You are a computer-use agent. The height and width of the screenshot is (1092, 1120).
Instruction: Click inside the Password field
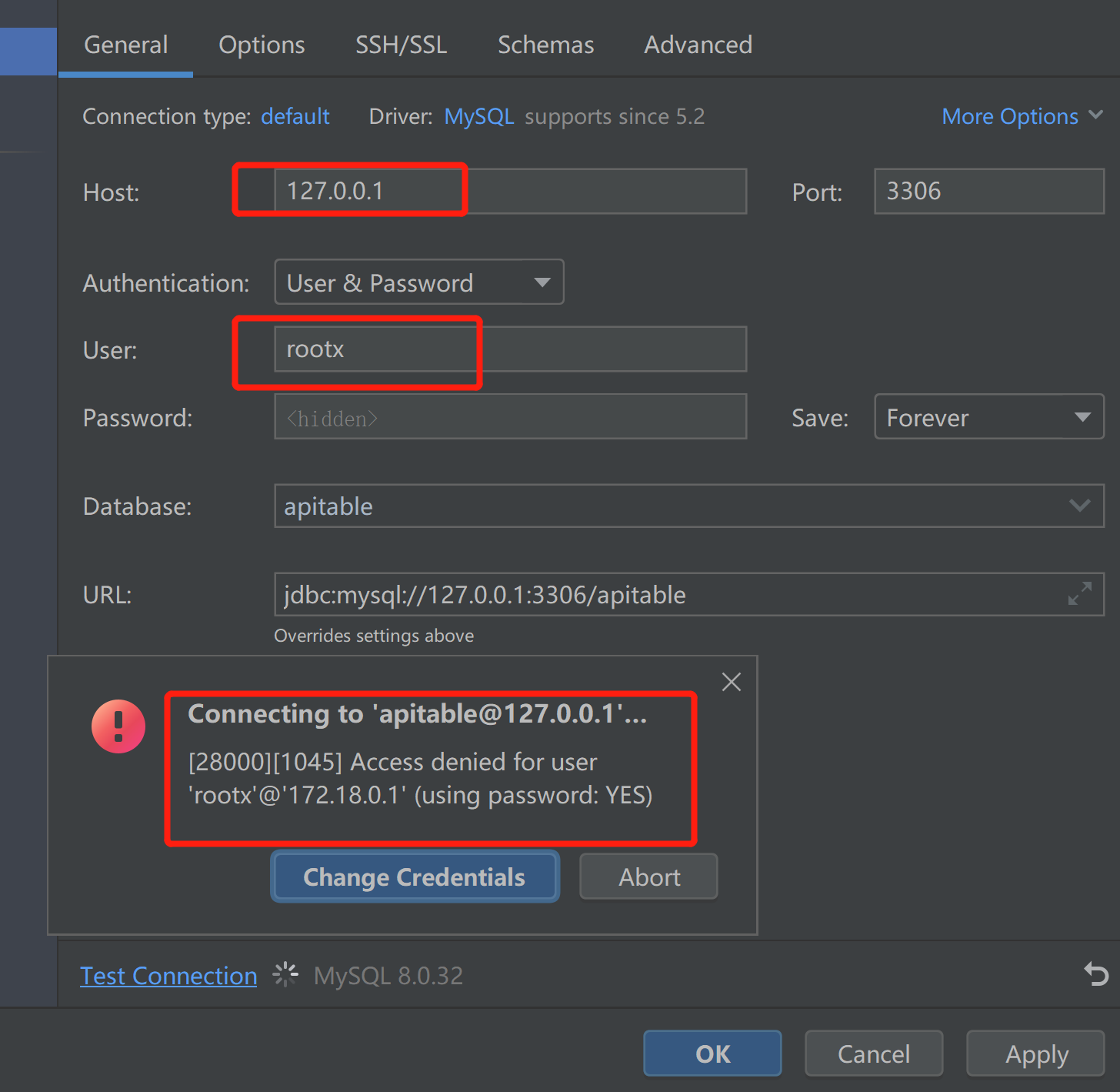point(510,416)
